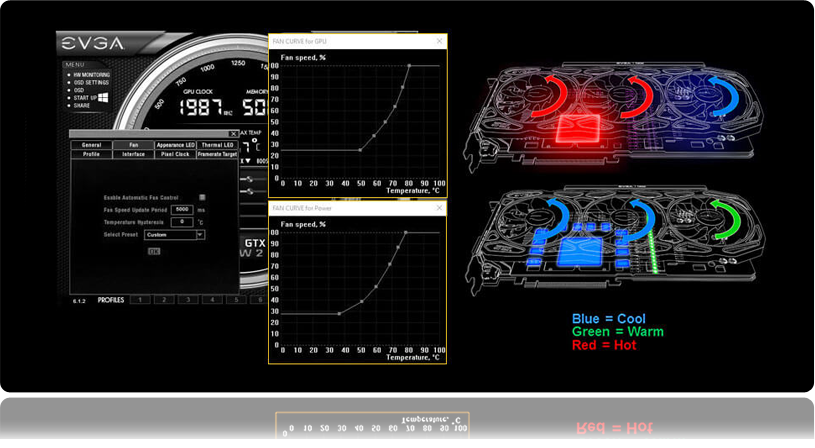Select profile slot 1
Screen dimensions: 815x448
140,300
